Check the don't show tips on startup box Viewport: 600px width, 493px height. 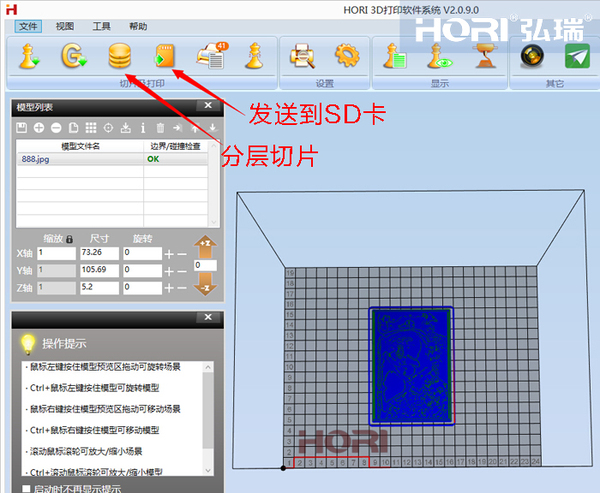click(x=26, y=489)
